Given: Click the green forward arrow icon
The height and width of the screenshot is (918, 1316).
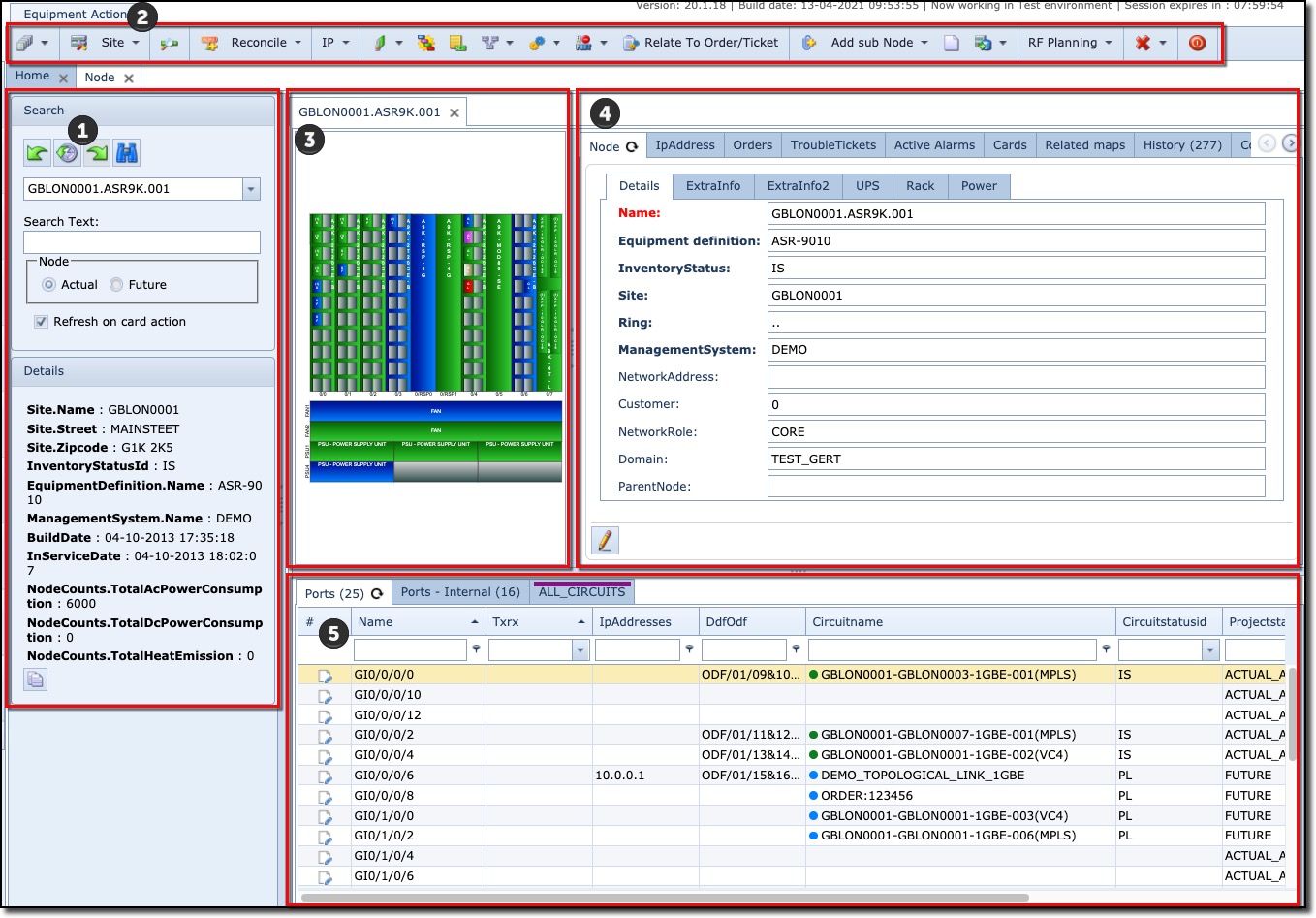Looking at the screenshot, I should point(97,152).
